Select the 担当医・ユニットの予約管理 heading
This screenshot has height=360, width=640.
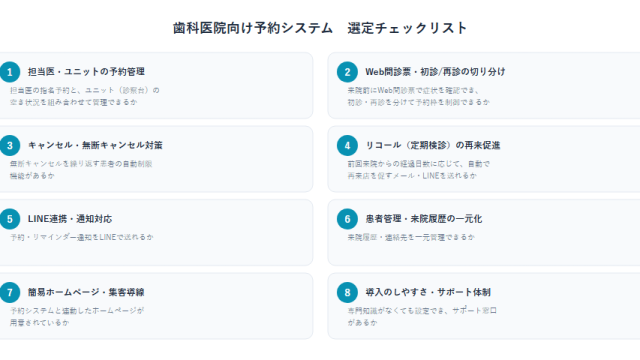[x=86, y=72]
